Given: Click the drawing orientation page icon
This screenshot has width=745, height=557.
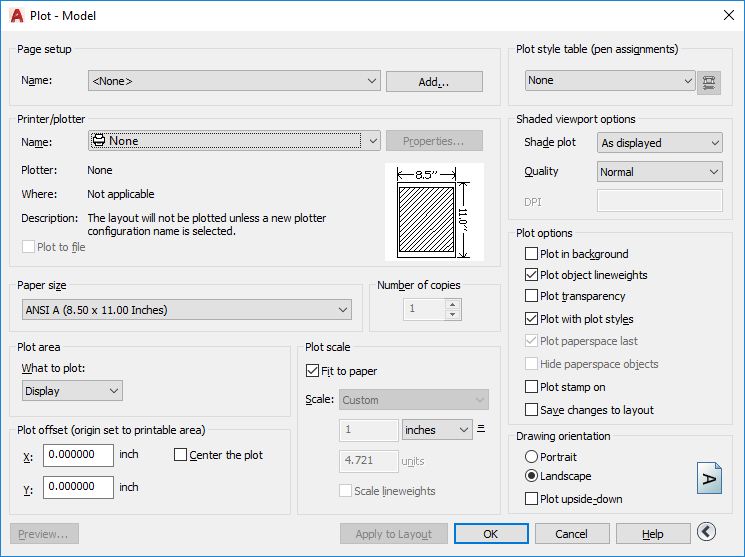Looking at the screenshot, I should click(x=709, y=480).
